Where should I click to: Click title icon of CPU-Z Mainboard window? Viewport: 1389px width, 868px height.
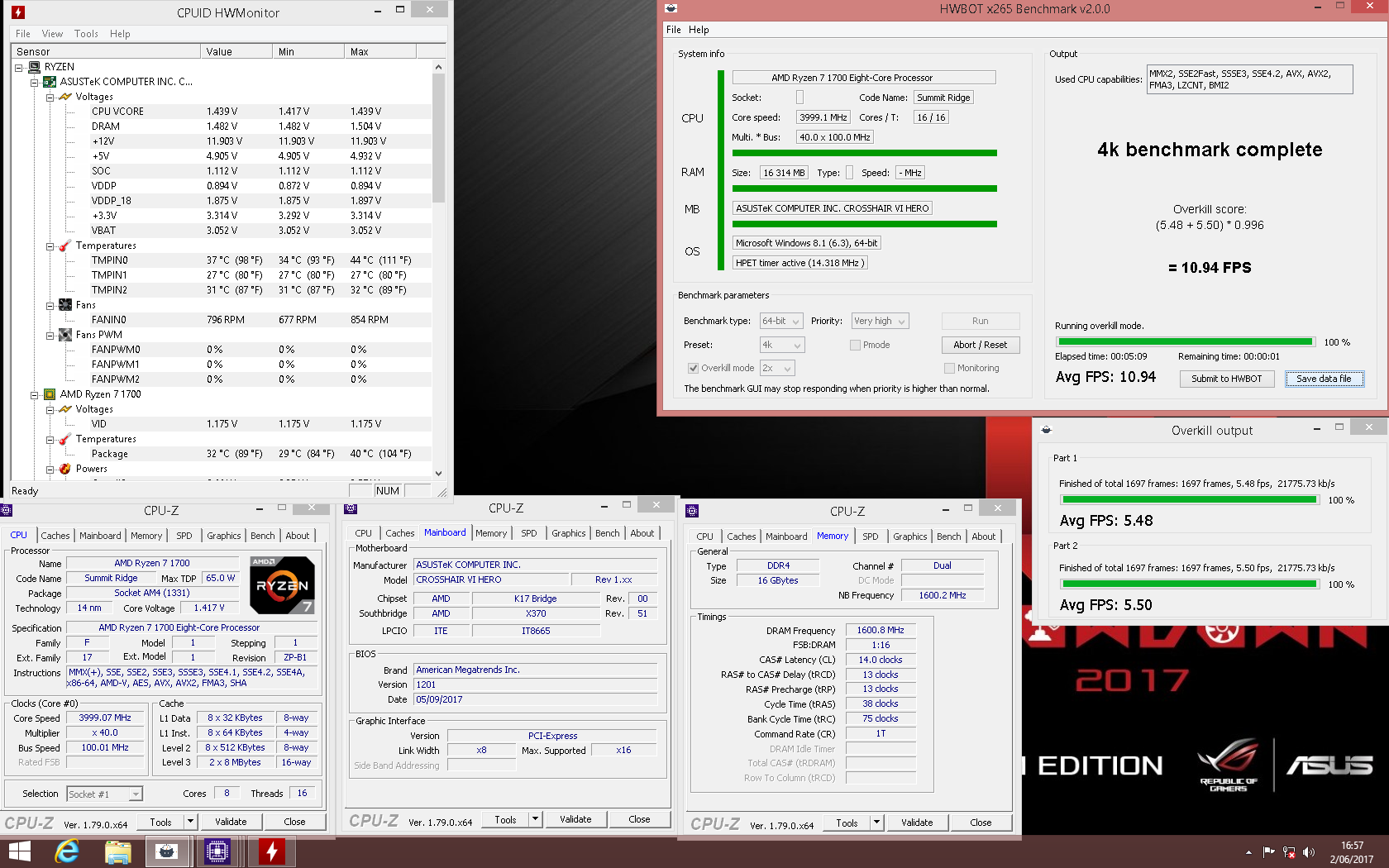[x=351, y=508]
